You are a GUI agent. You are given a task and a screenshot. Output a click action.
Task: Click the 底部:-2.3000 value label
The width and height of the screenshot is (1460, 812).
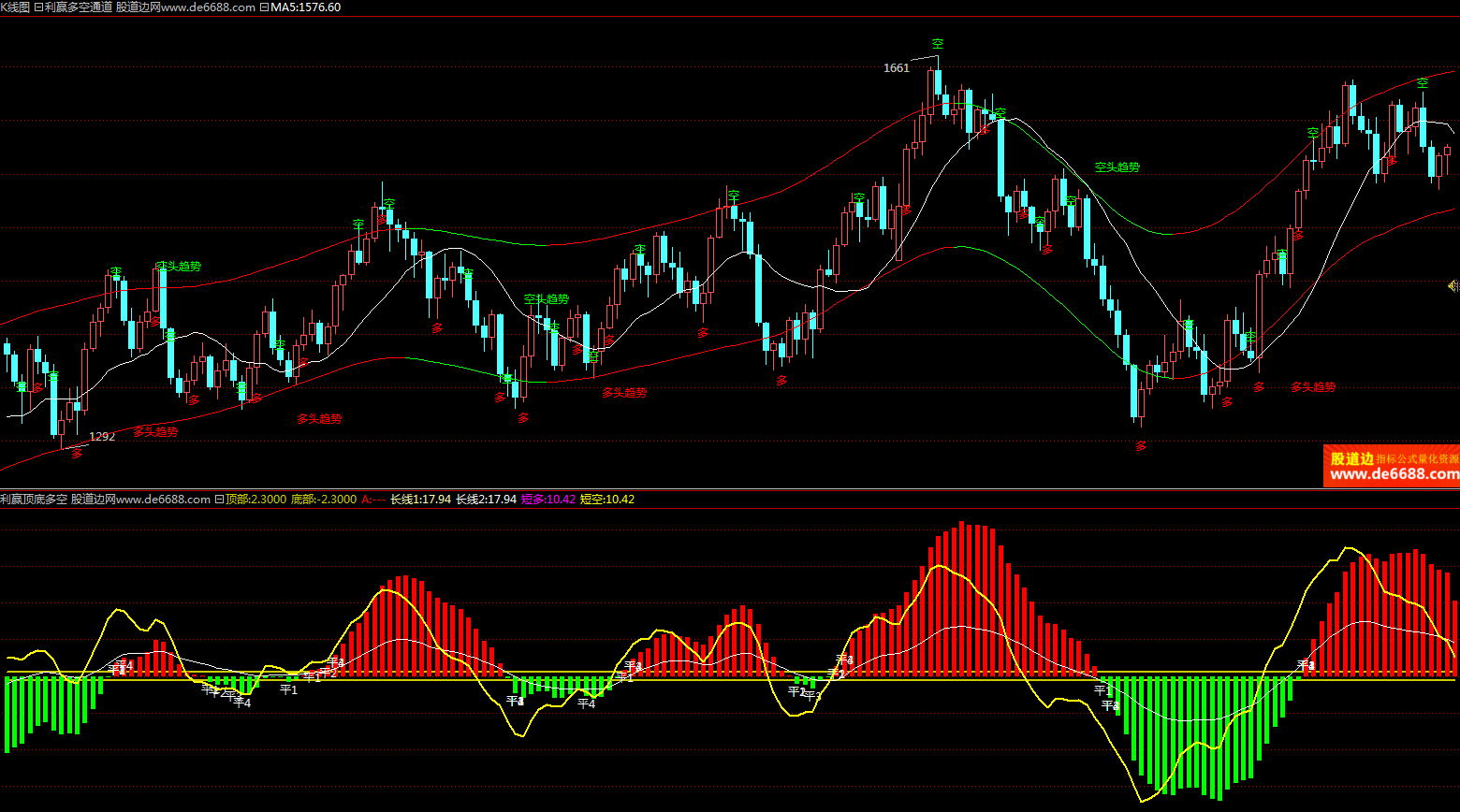coord(323,500)
